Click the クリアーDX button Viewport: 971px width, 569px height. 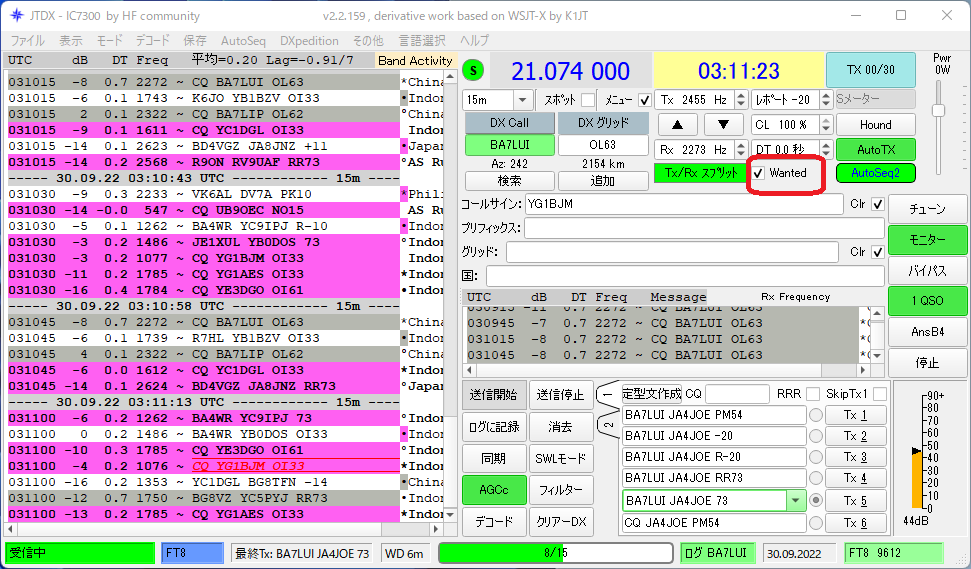(x=560, y=521)
